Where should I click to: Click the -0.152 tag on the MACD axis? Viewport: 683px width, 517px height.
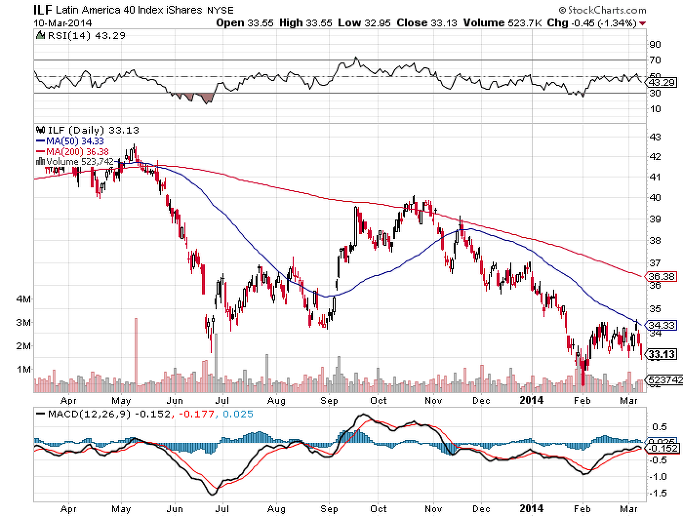[x=662, y=449]
